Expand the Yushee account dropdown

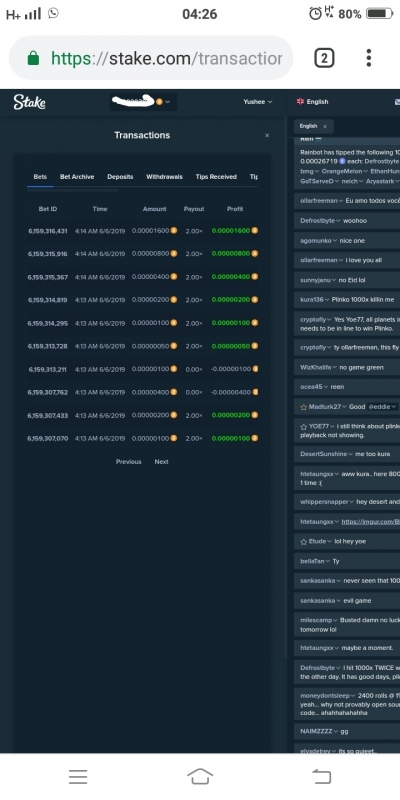[x=258, y=102]
